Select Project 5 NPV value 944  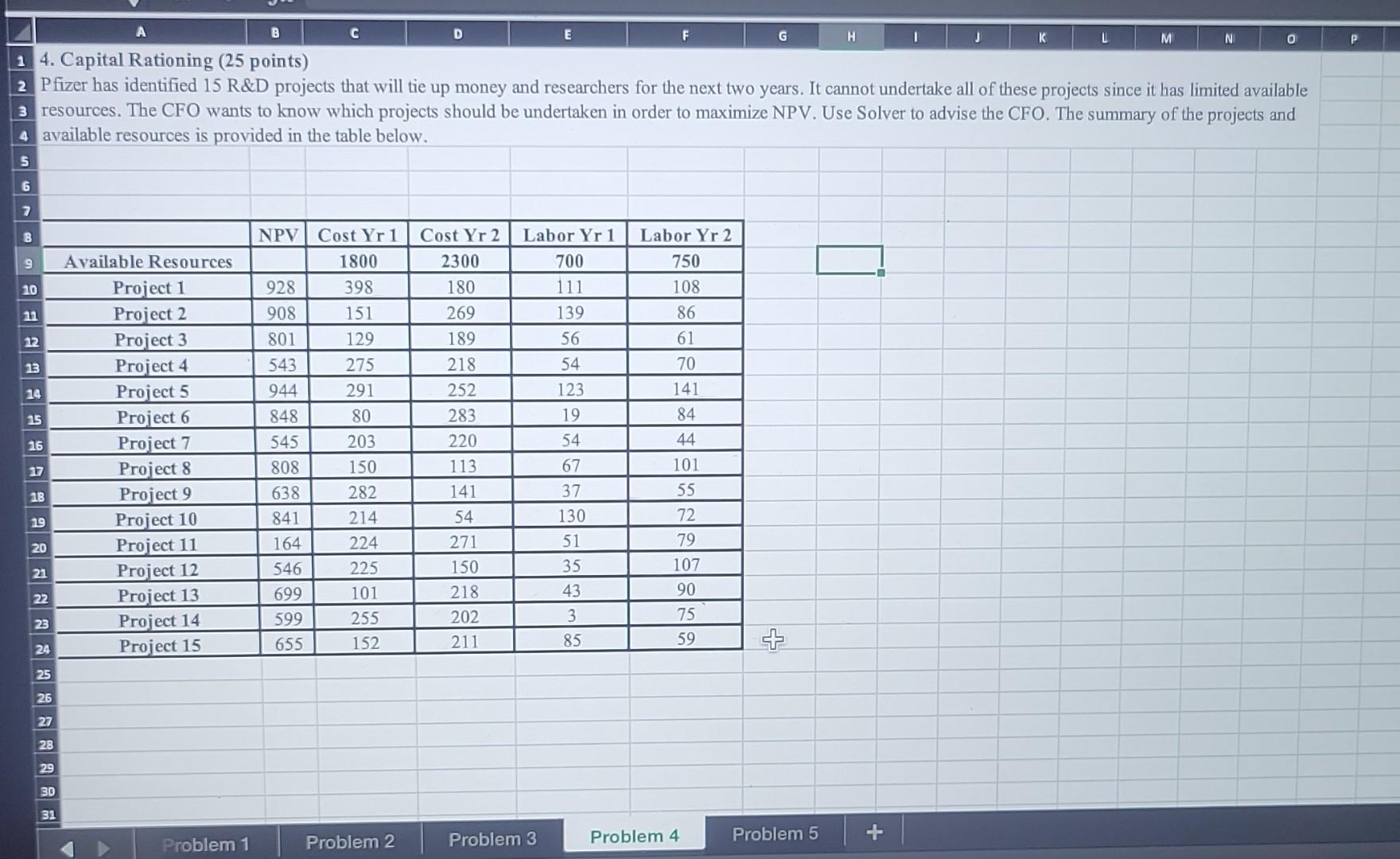[282, 391]
